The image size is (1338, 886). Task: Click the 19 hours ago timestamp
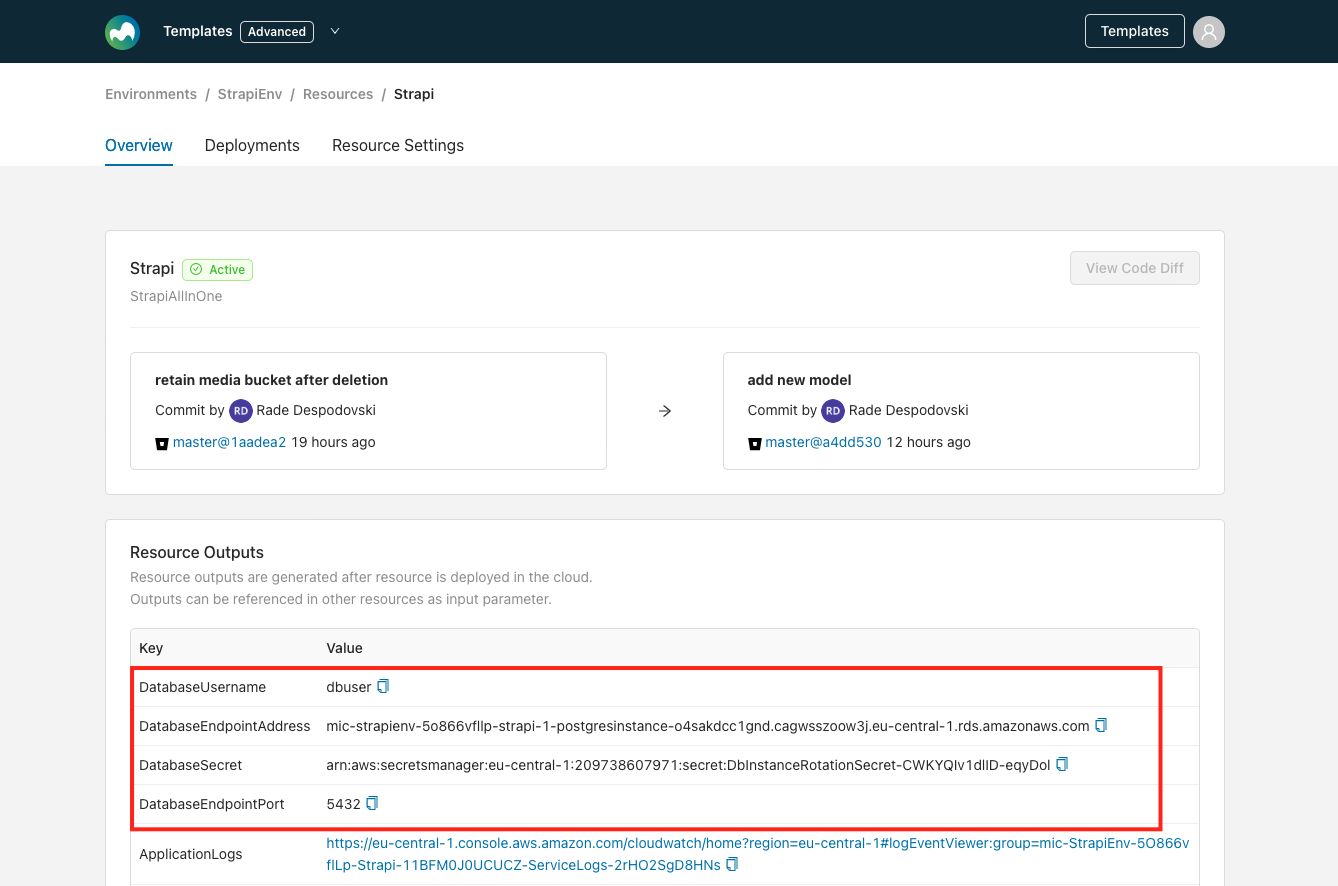(333, 442)
